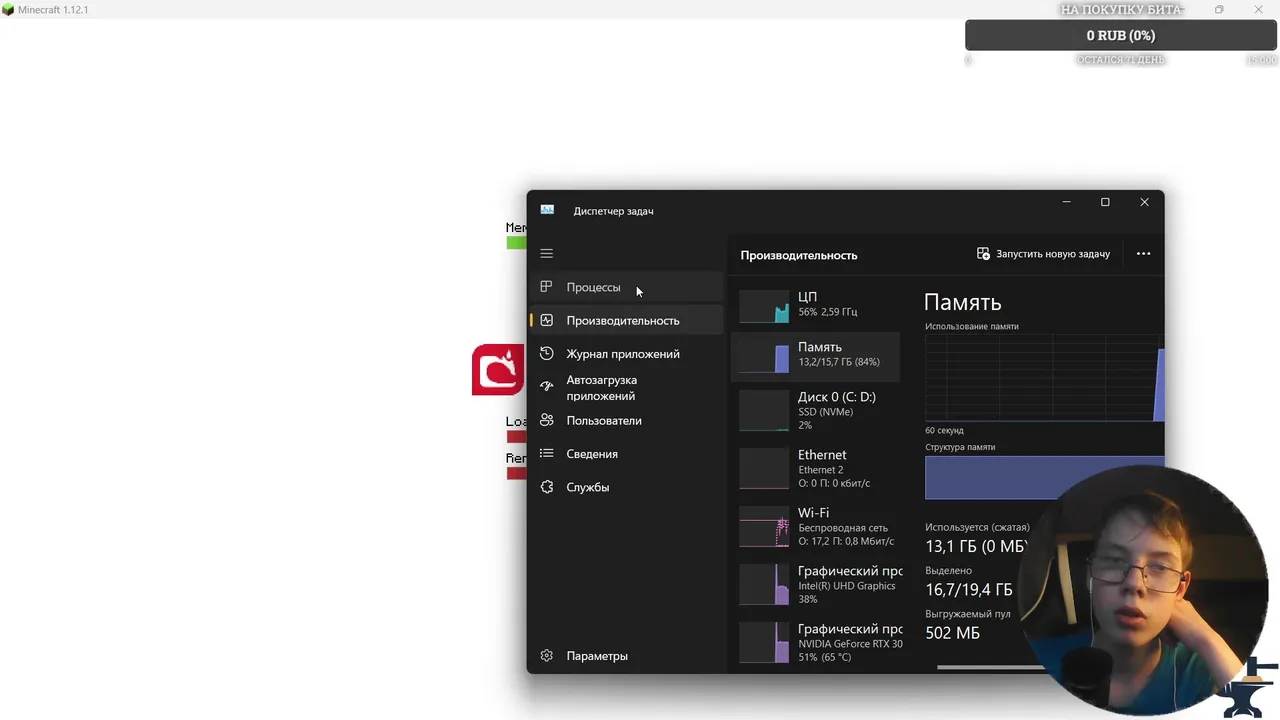Image resolution: width=1280 pixels, height=720 pixels.
Task: Click the horizontal scrollbar under memory details
Action: pos(990,667)
